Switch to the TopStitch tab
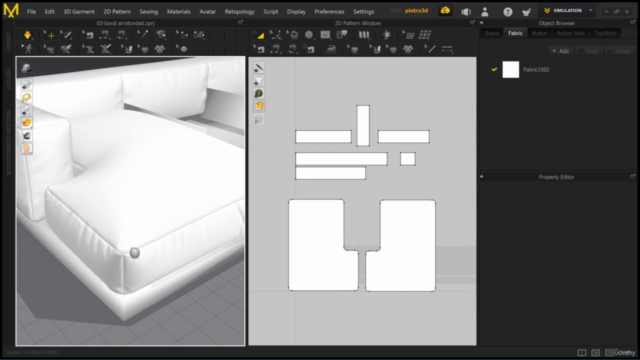Screen dimensions: 640x360 coord(605,33)
